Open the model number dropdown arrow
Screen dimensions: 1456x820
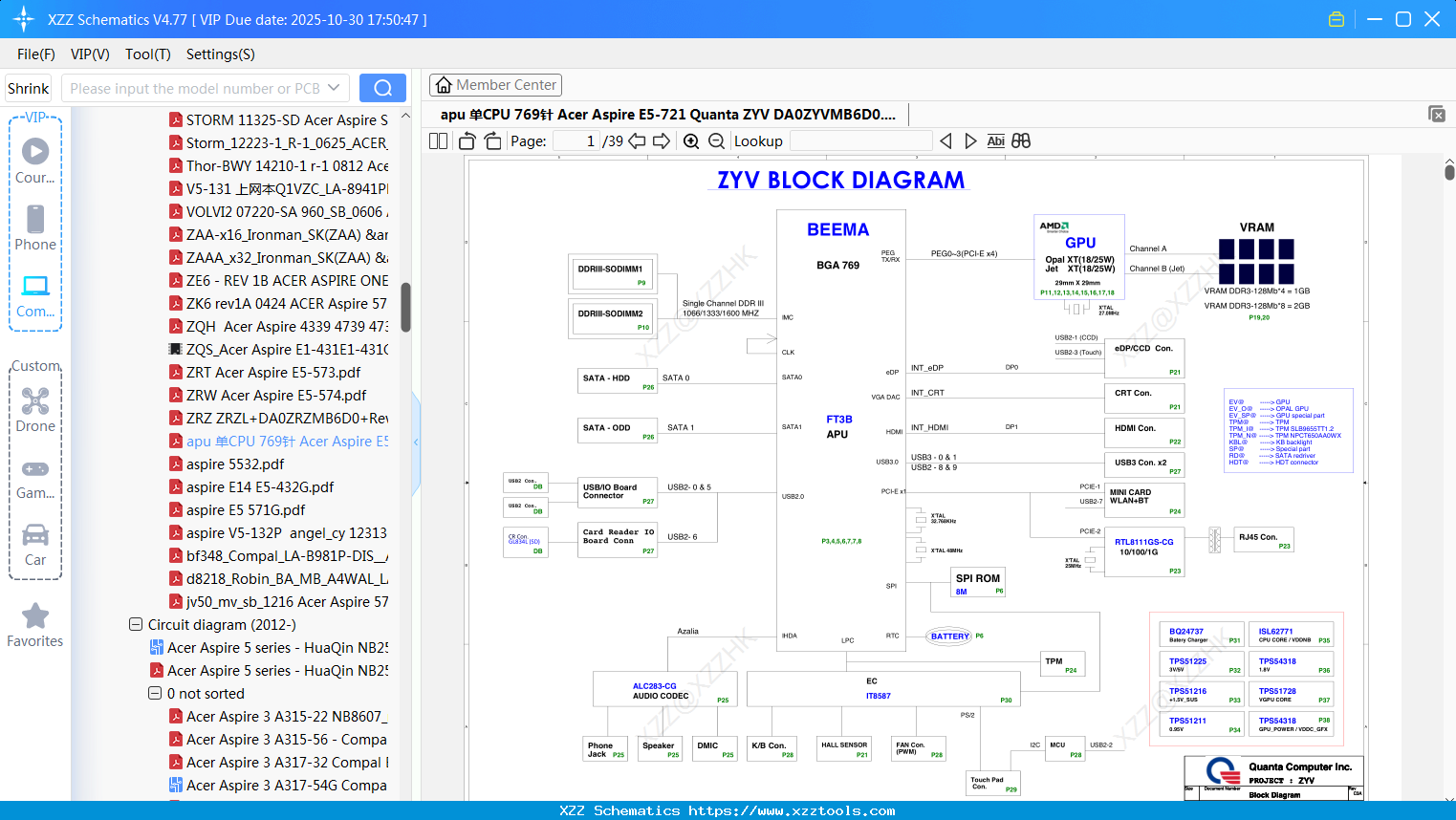[334, 88]
